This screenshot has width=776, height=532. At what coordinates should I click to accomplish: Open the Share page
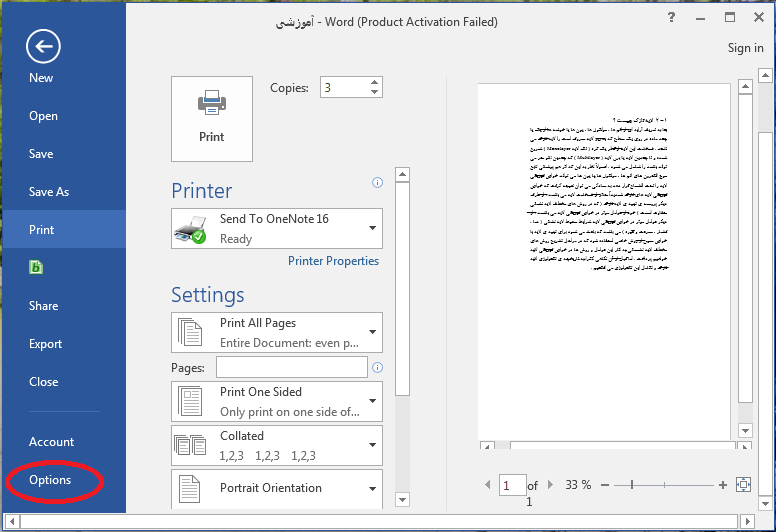[44, 306]
